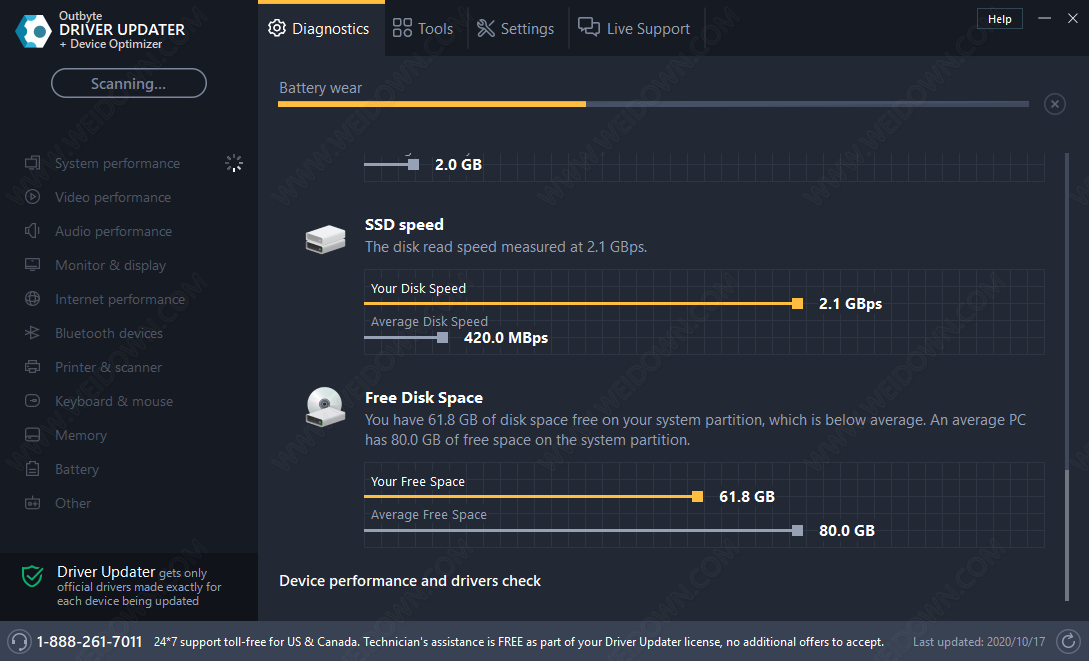
Task: Click the 1-888-261-7011 support phone number
Action: pos(90,642)
